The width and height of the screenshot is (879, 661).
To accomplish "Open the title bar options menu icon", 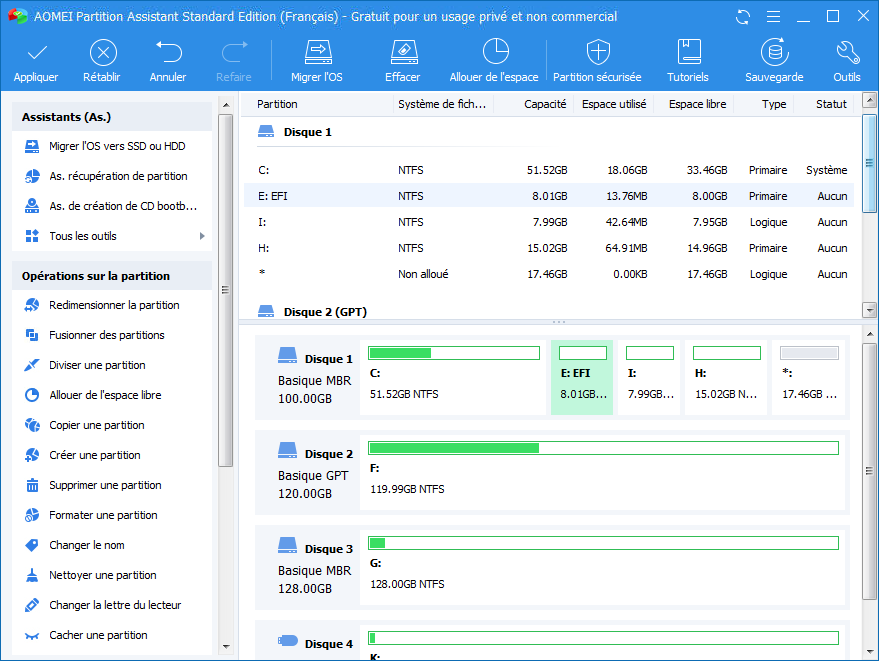I will coord(771,17).
